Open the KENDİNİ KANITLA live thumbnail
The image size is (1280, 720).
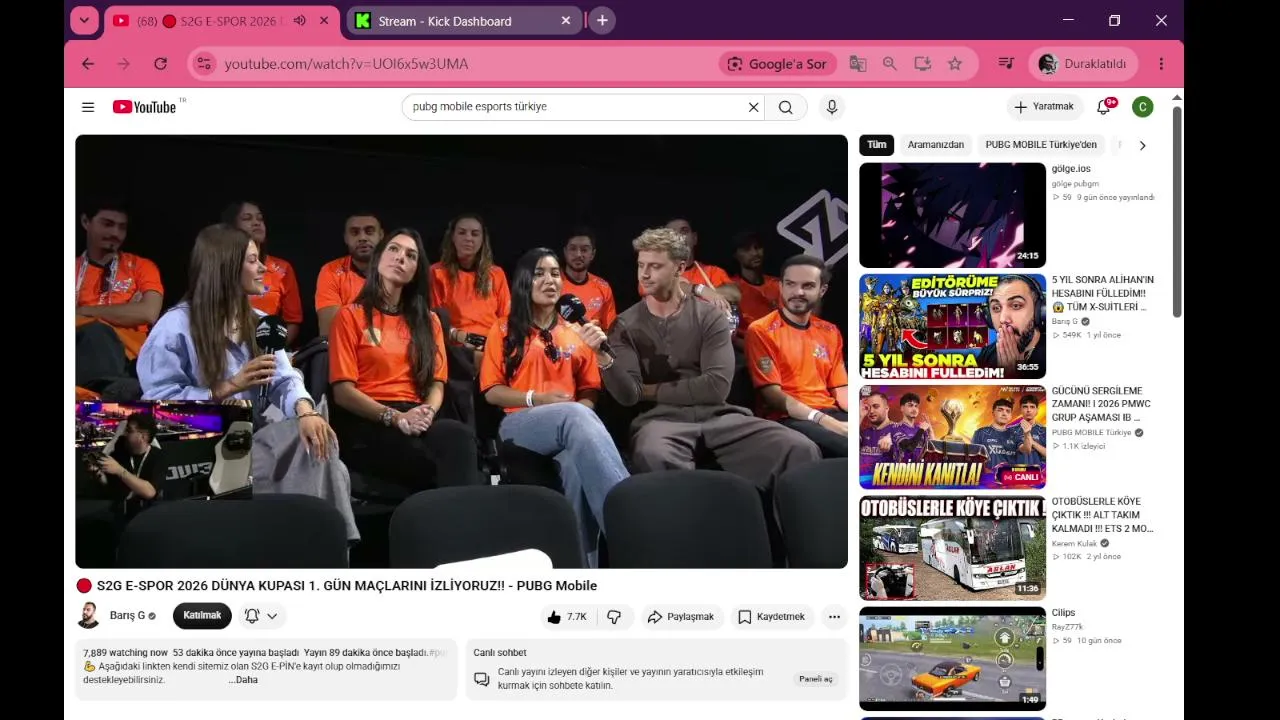pos(952,437)
